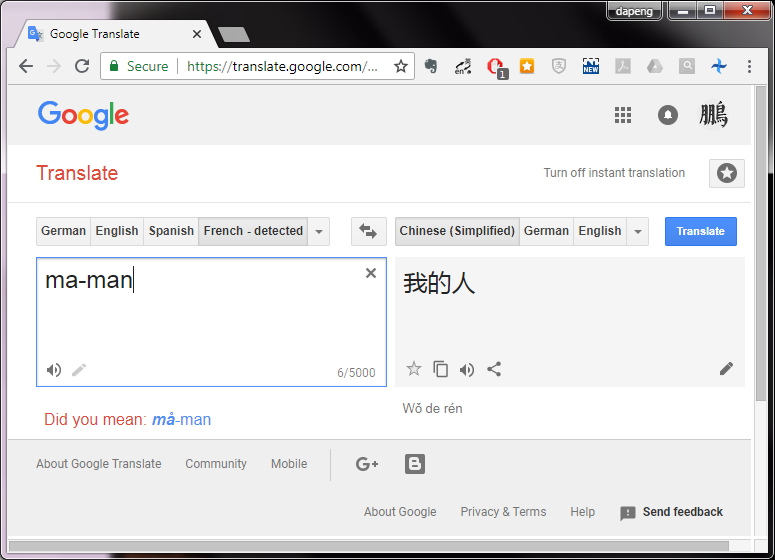Save translation with star icon
This screenshot has height=560, width=775.
click(414, 369)
